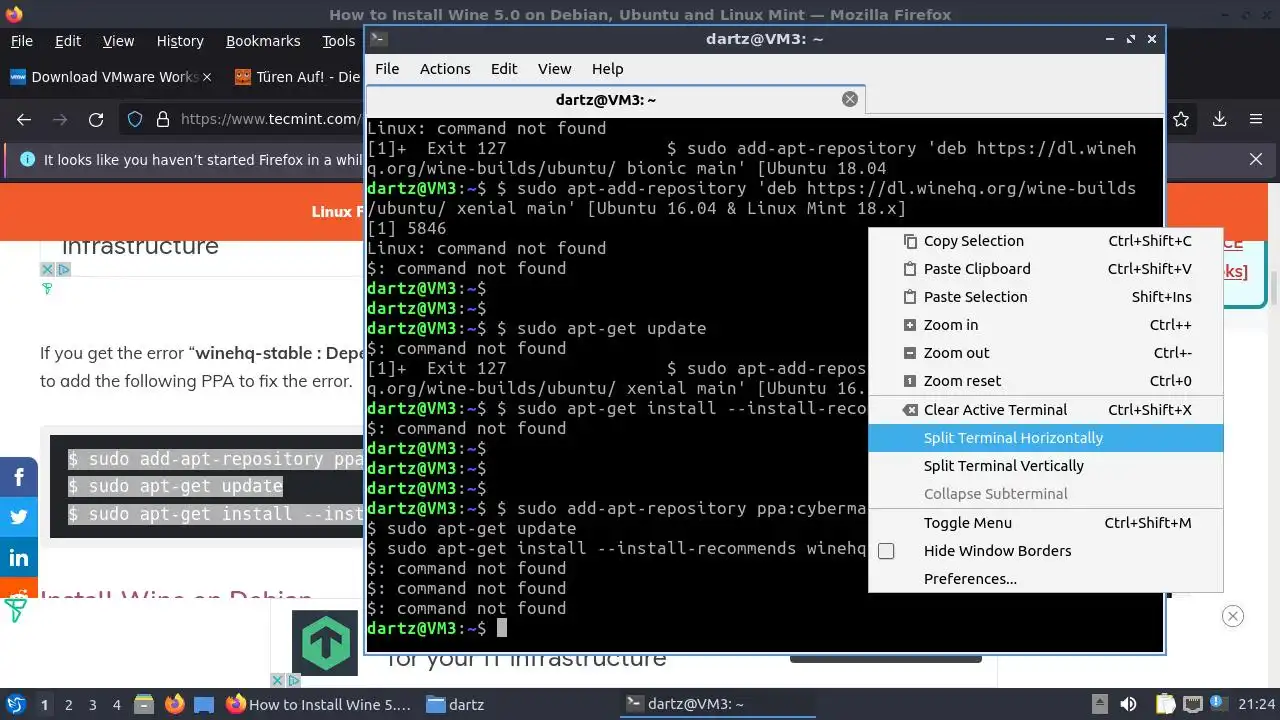Reload the Firefox page

(96, 120)
